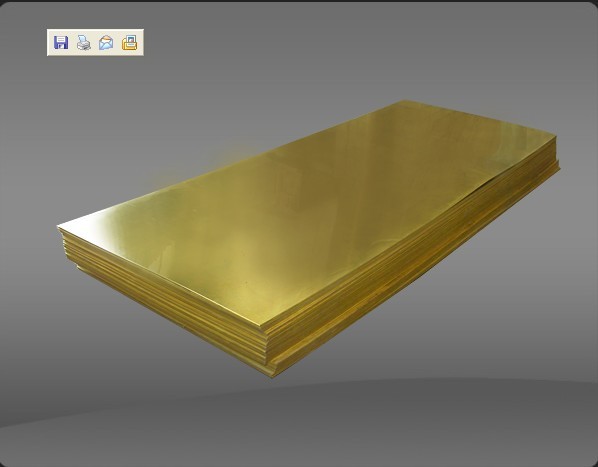Save this image using the floppy disk icon

pos(61,42)
